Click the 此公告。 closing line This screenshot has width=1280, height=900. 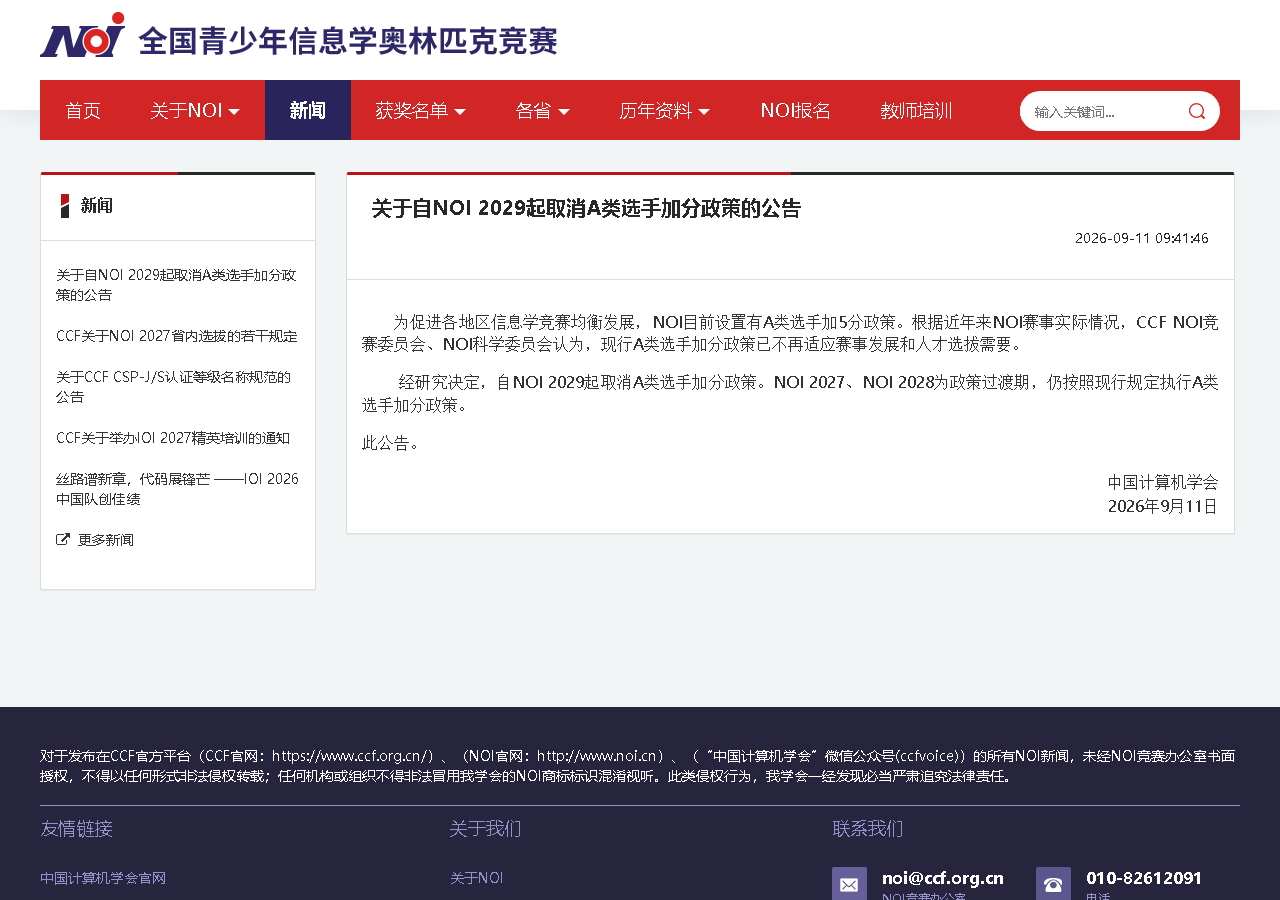point(391,443)
